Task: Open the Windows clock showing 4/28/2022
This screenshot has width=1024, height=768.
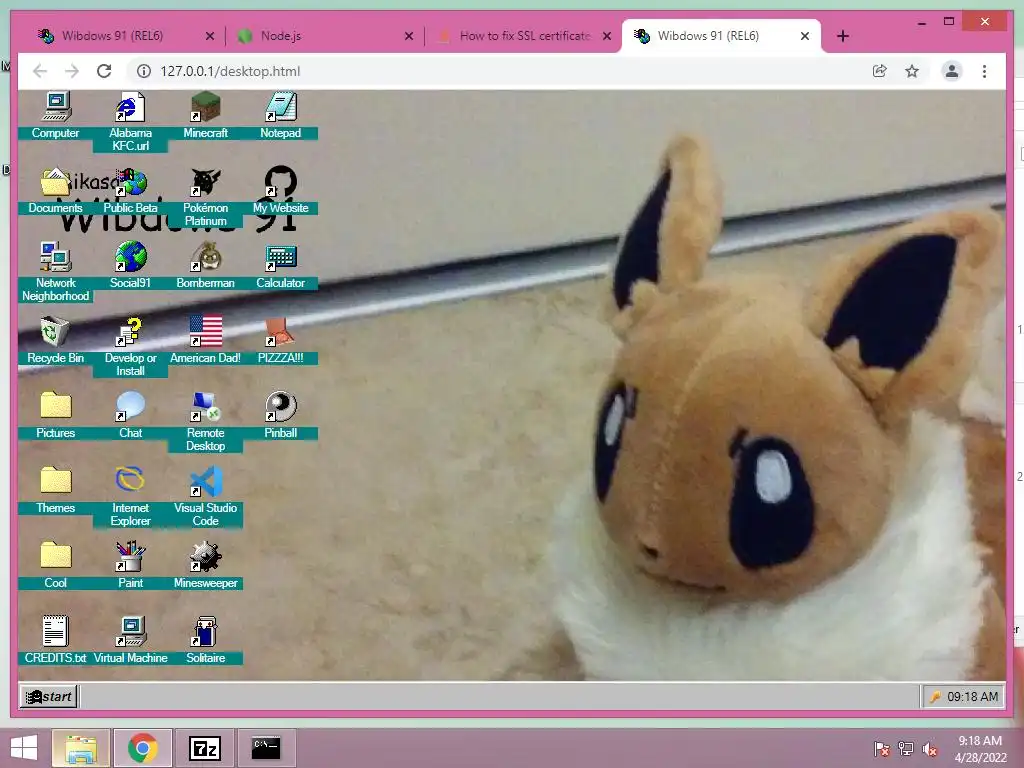Action: [x=980, y=749]
